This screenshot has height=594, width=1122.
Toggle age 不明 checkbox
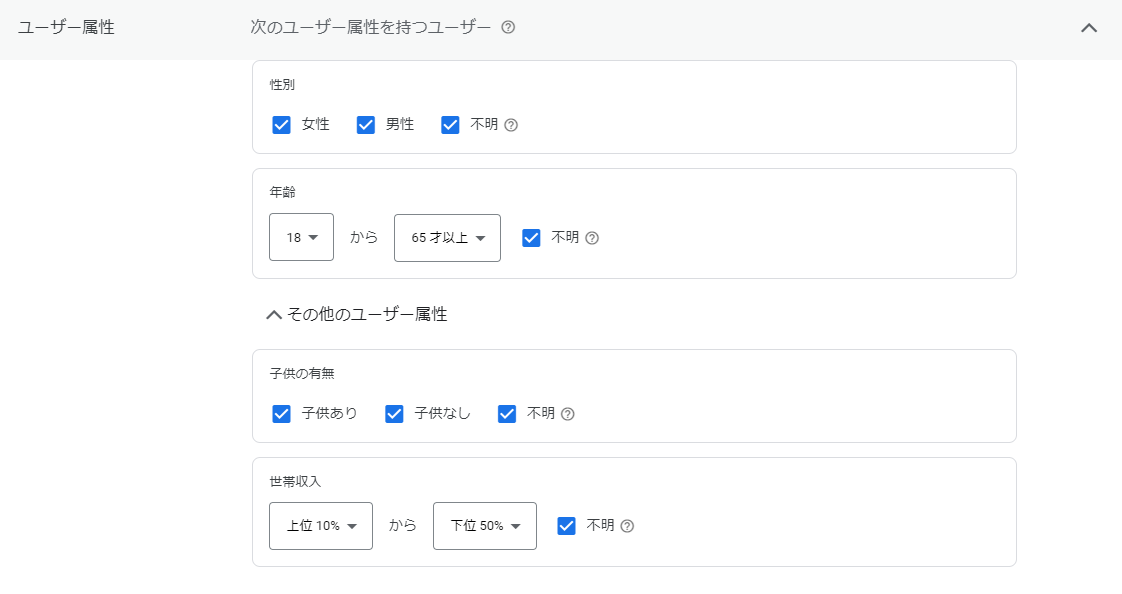point(531,238)
